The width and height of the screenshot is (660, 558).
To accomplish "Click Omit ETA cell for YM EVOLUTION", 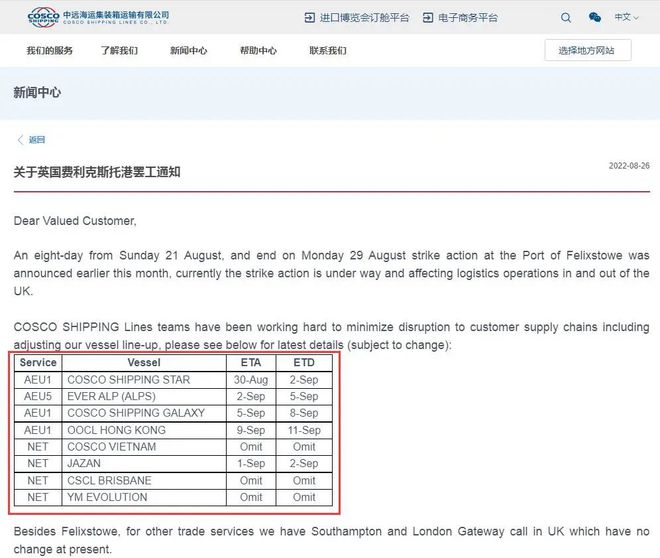I will pyautogui.click(x=251, y=497).
